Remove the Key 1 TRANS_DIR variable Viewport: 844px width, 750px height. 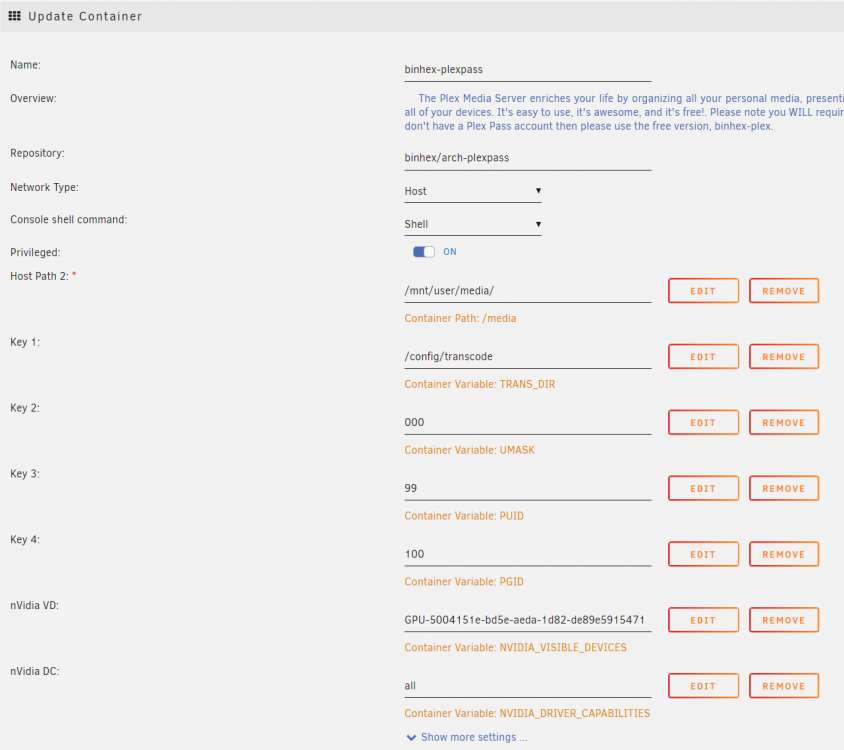(x=784, y=356)
